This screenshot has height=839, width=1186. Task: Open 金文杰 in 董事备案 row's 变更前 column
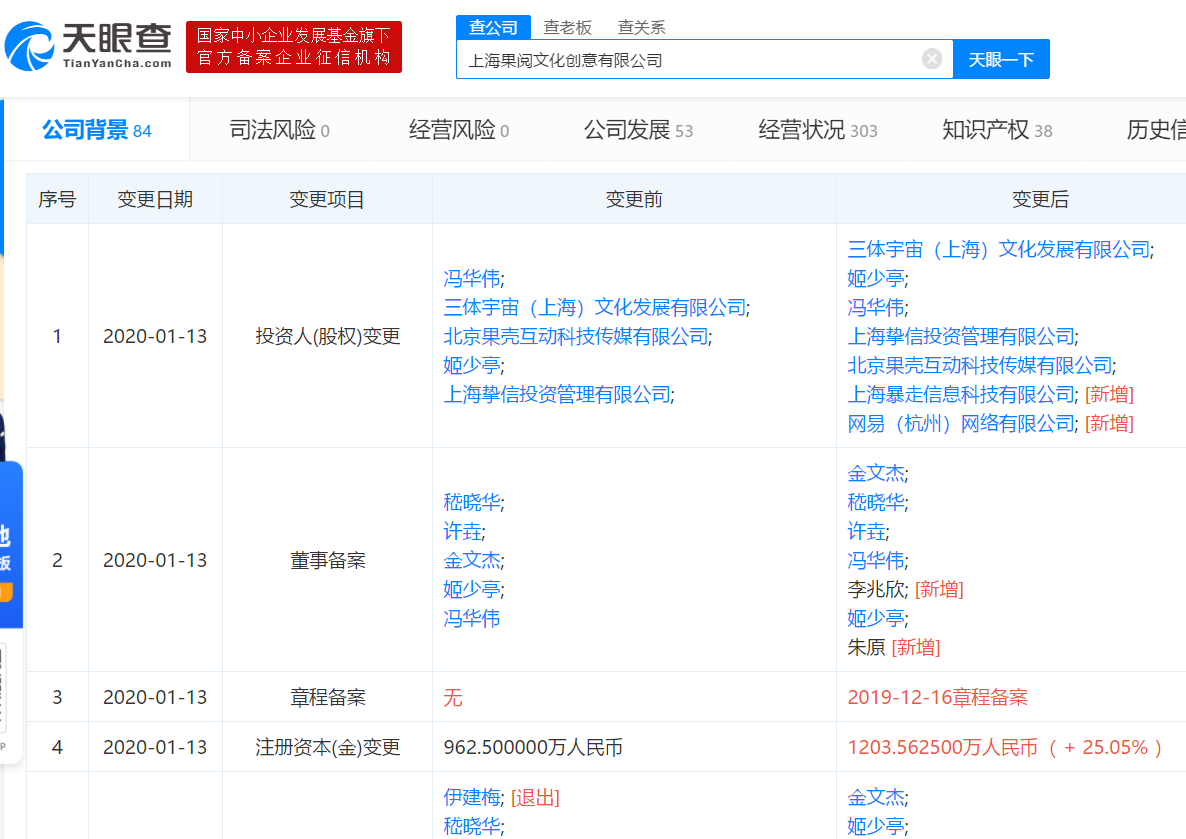[472, 561]
